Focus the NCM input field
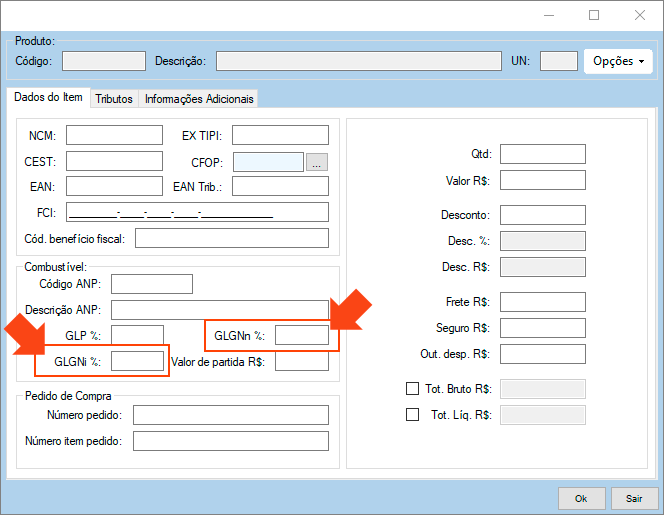 [114, 135]
